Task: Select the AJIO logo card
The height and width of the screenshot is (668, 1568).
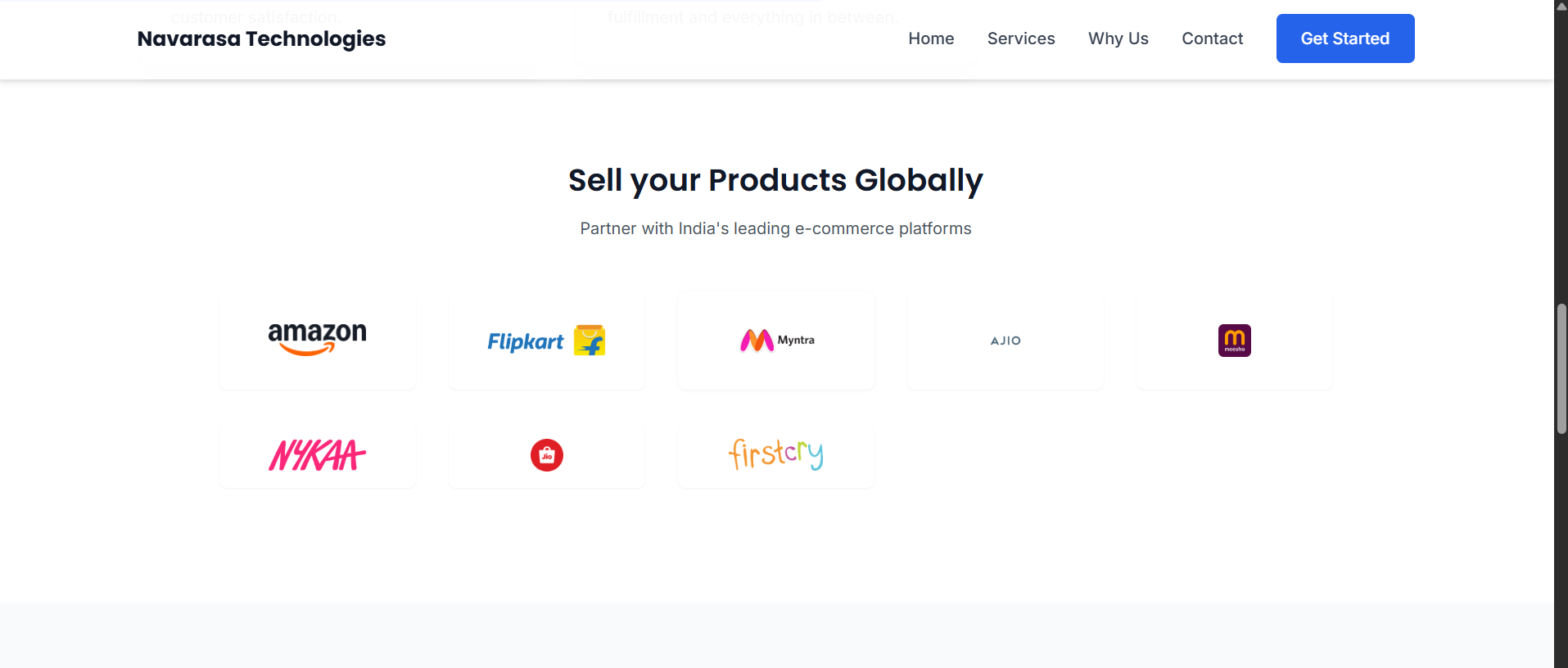Action: [1005, 341]
